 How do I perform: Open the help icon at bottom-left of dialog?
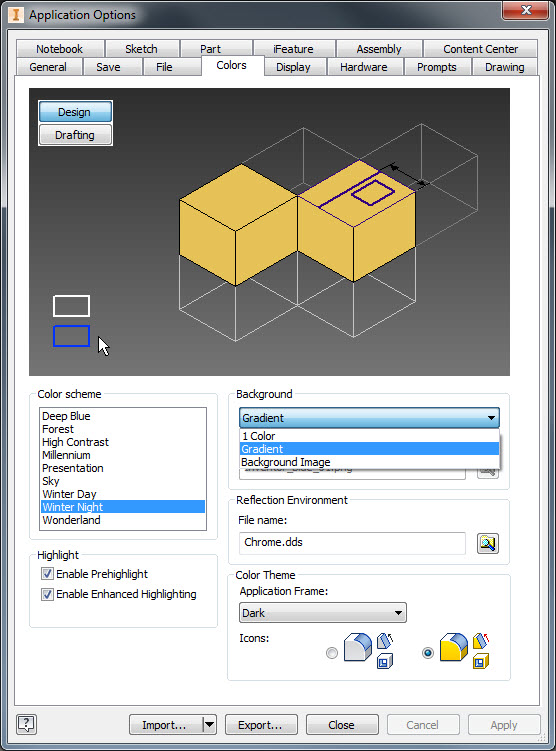pos(26,724)
